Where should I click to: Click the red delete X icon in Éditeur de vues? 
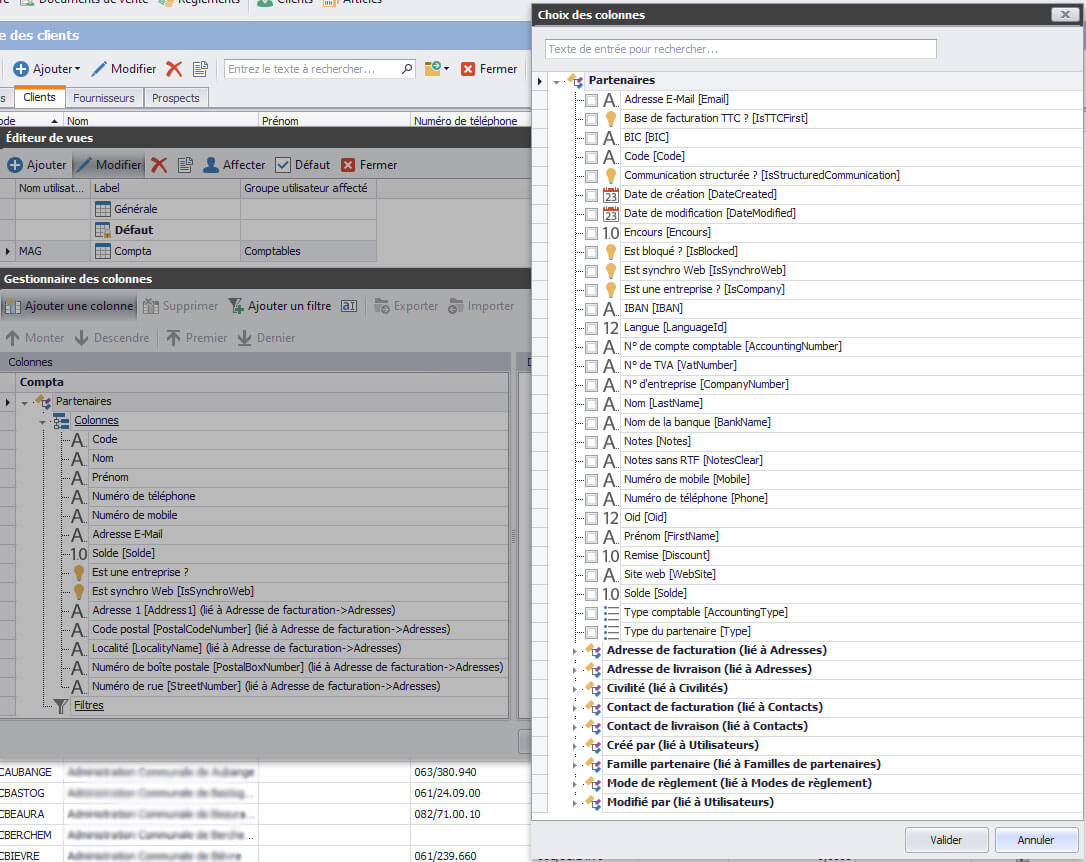point(159,165)
